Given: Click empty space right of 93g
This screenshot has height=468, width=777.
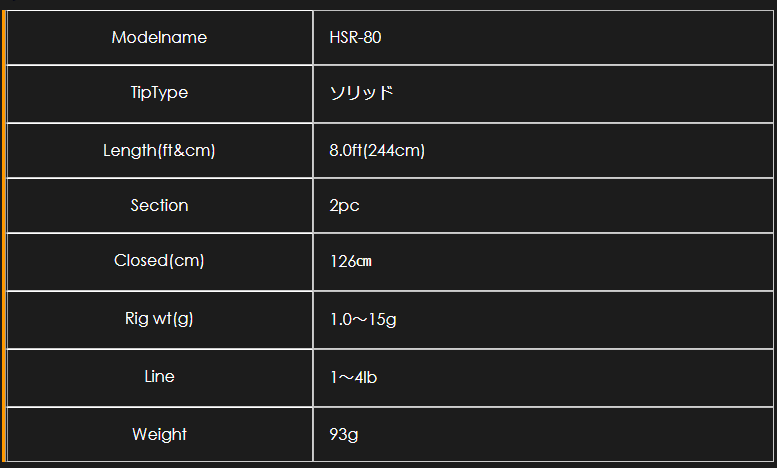Looking at the screenshot, I should (x=565, y=434).
